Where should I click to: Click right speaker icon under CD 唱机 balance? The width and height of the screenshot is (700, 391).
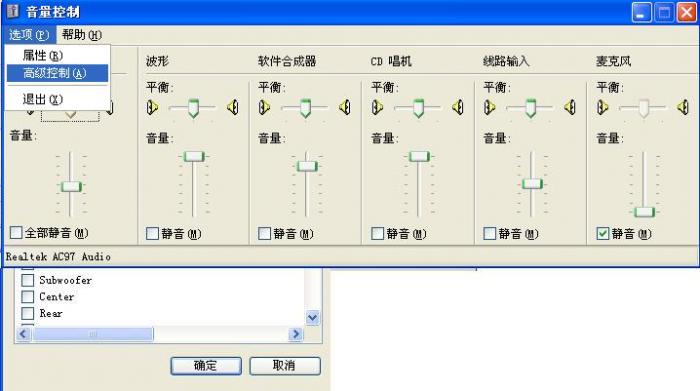point(458,107)
